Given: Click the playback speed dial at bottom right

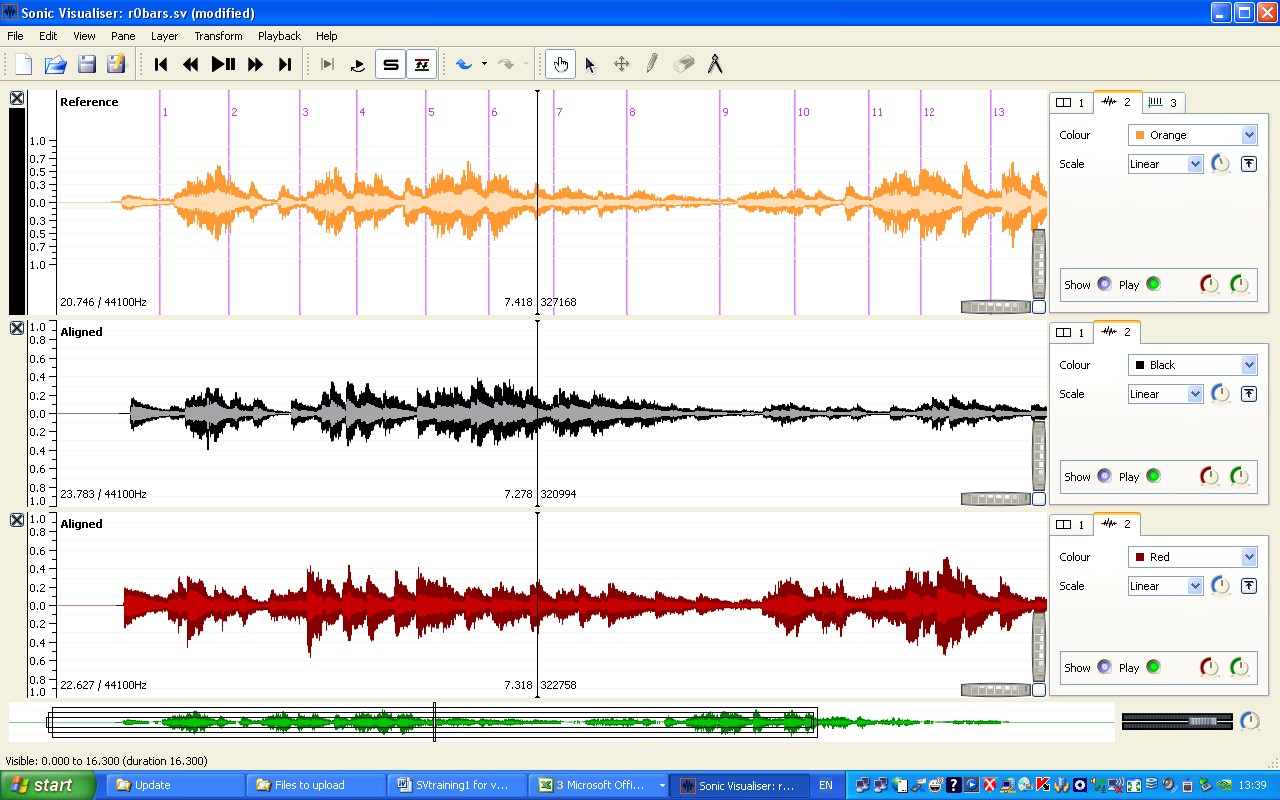Looking at the screenshot, I should (1250, 721).
